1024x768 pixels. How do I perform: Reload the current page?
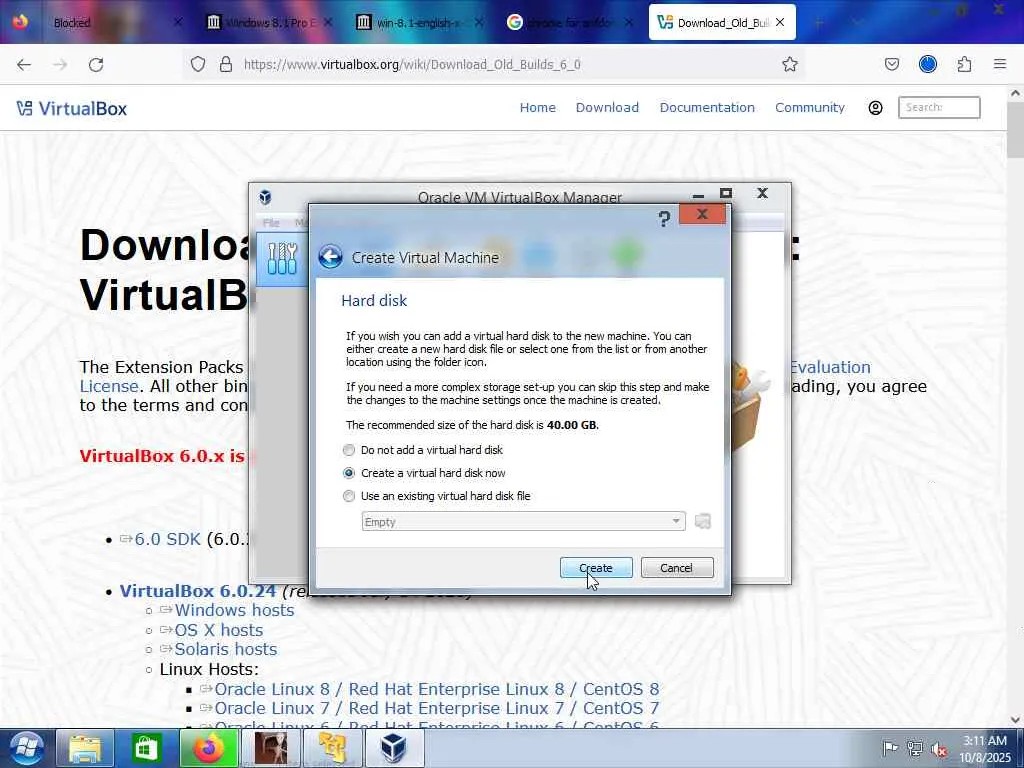(96, 64)
